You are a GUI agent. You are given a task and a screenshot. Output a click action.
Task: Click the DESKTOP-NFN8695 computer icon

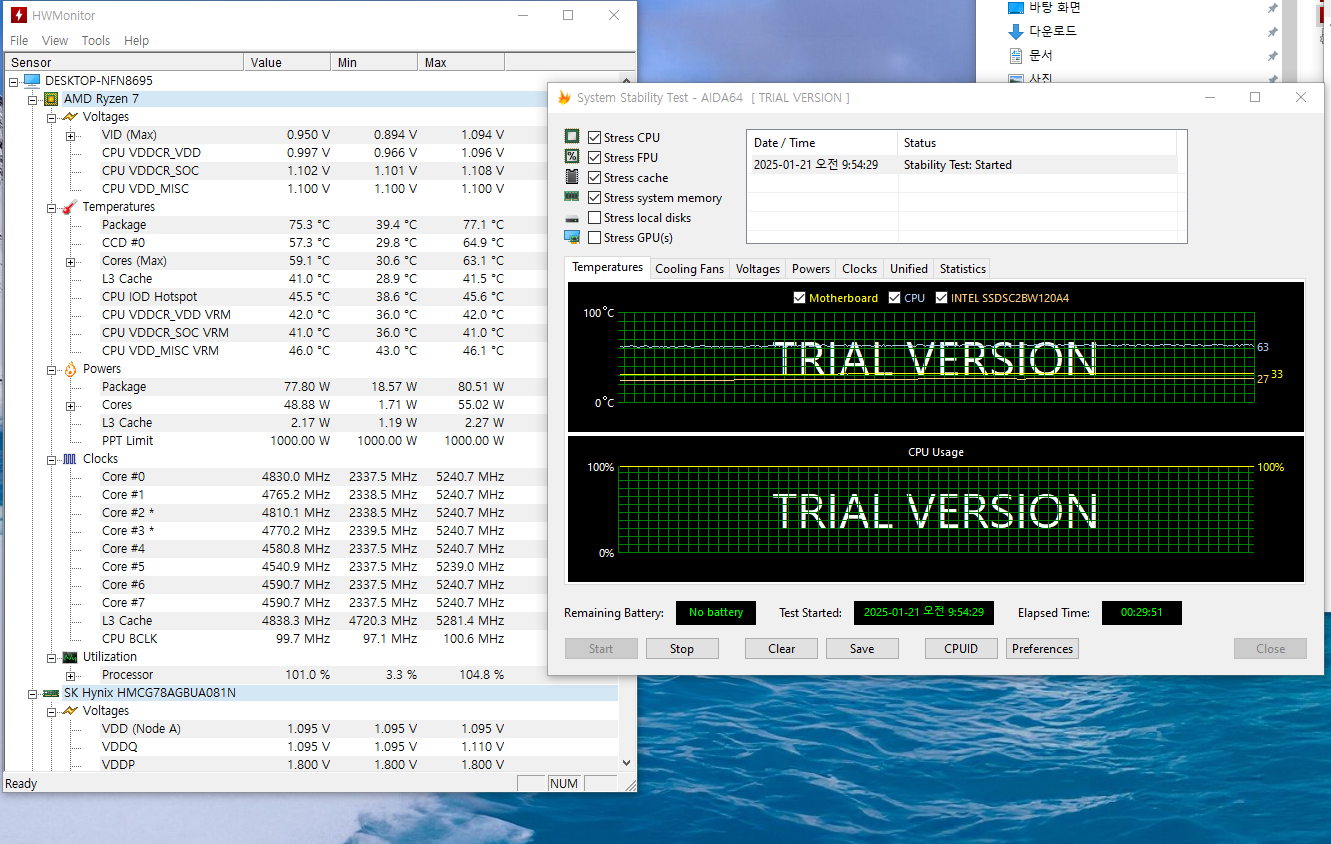click(x=32, y=80)
